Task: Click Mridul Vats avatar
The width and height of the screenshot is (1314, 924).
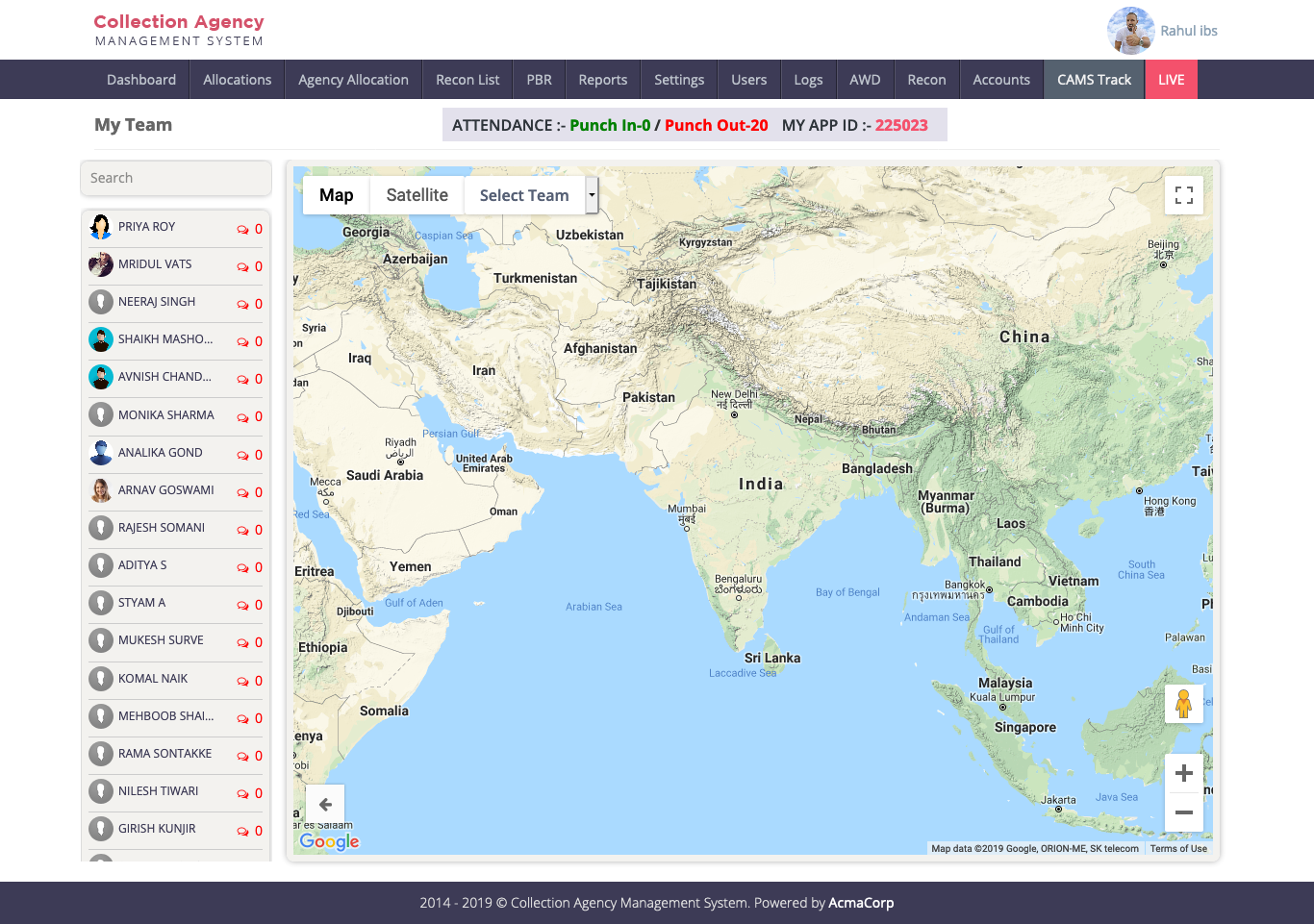Action: coord(101,264)
